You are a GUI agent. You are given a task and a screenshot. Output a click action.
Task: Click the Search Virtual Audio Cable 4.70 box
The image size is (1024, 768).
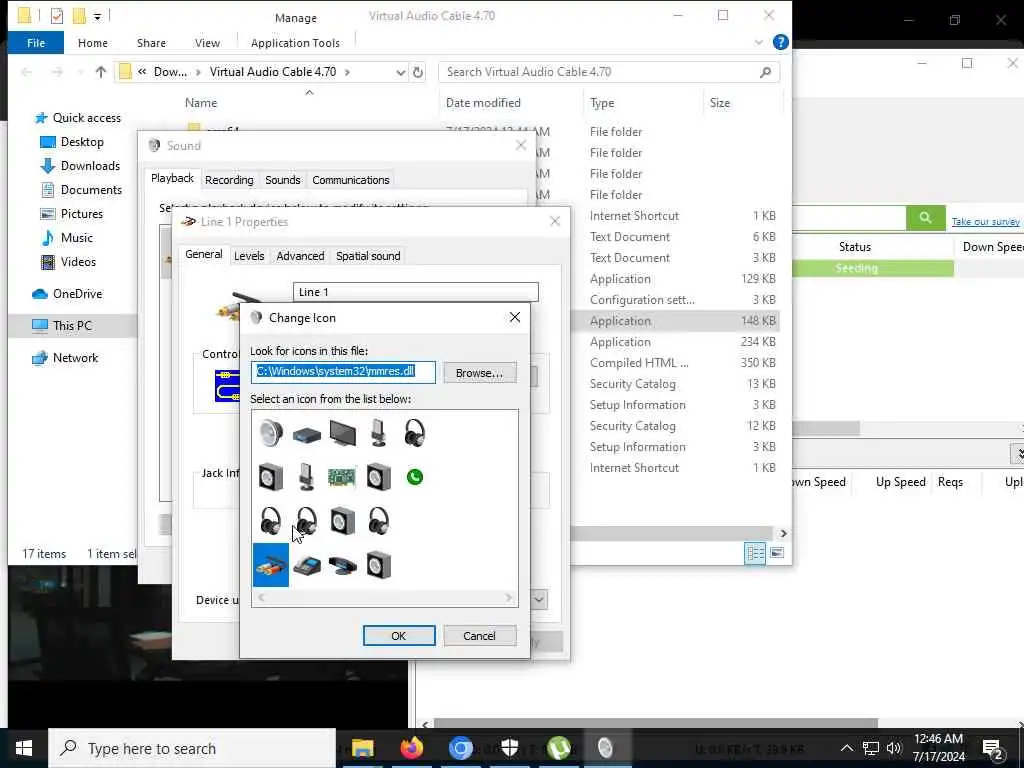click(608, 72)
